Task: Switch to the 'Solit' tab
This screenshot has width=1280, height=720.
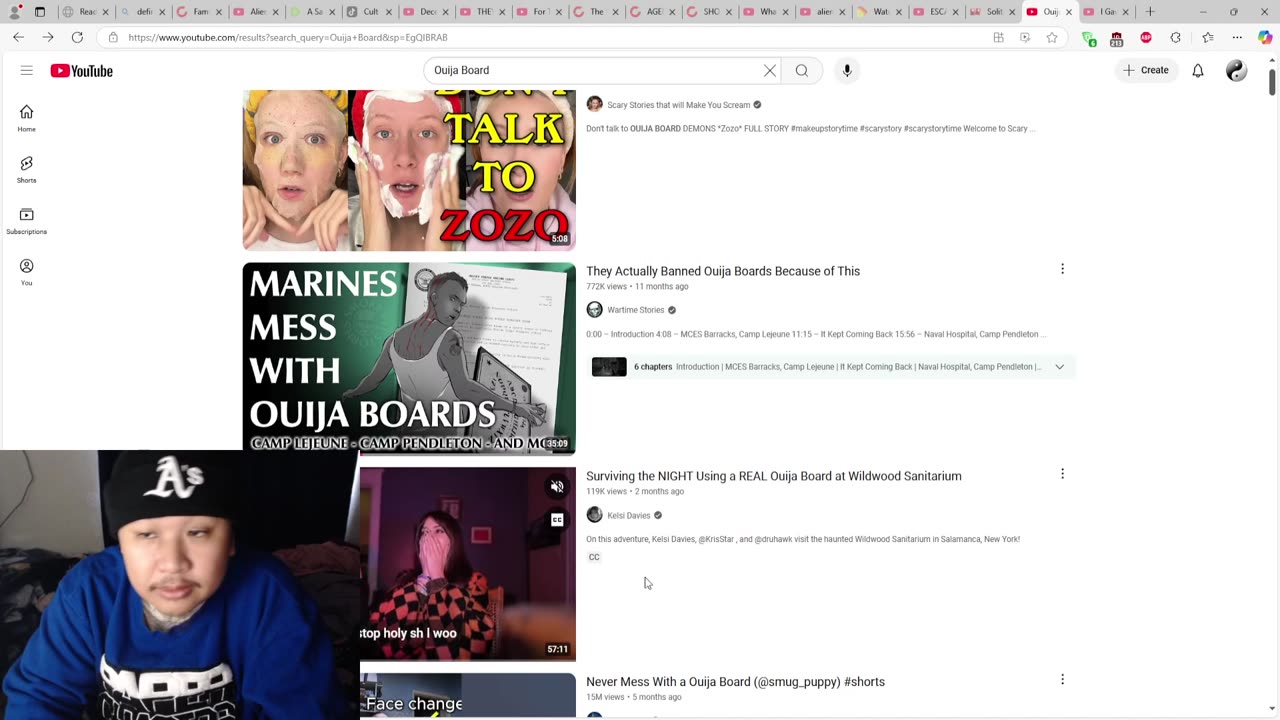Action: coord(991,12)
